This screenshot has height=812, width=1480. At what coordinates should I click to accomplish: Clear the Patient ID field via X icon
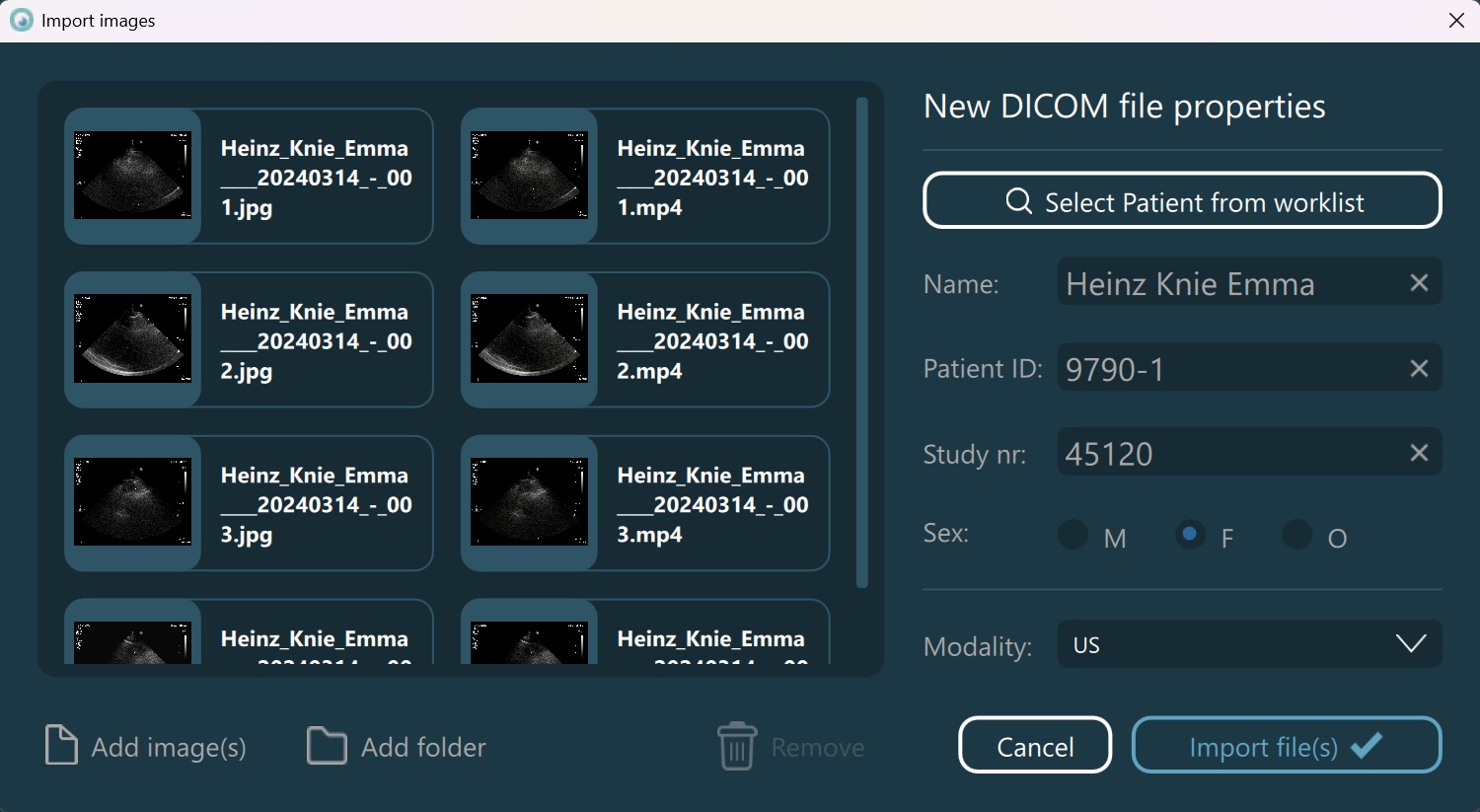click(x=1419, y=368)
